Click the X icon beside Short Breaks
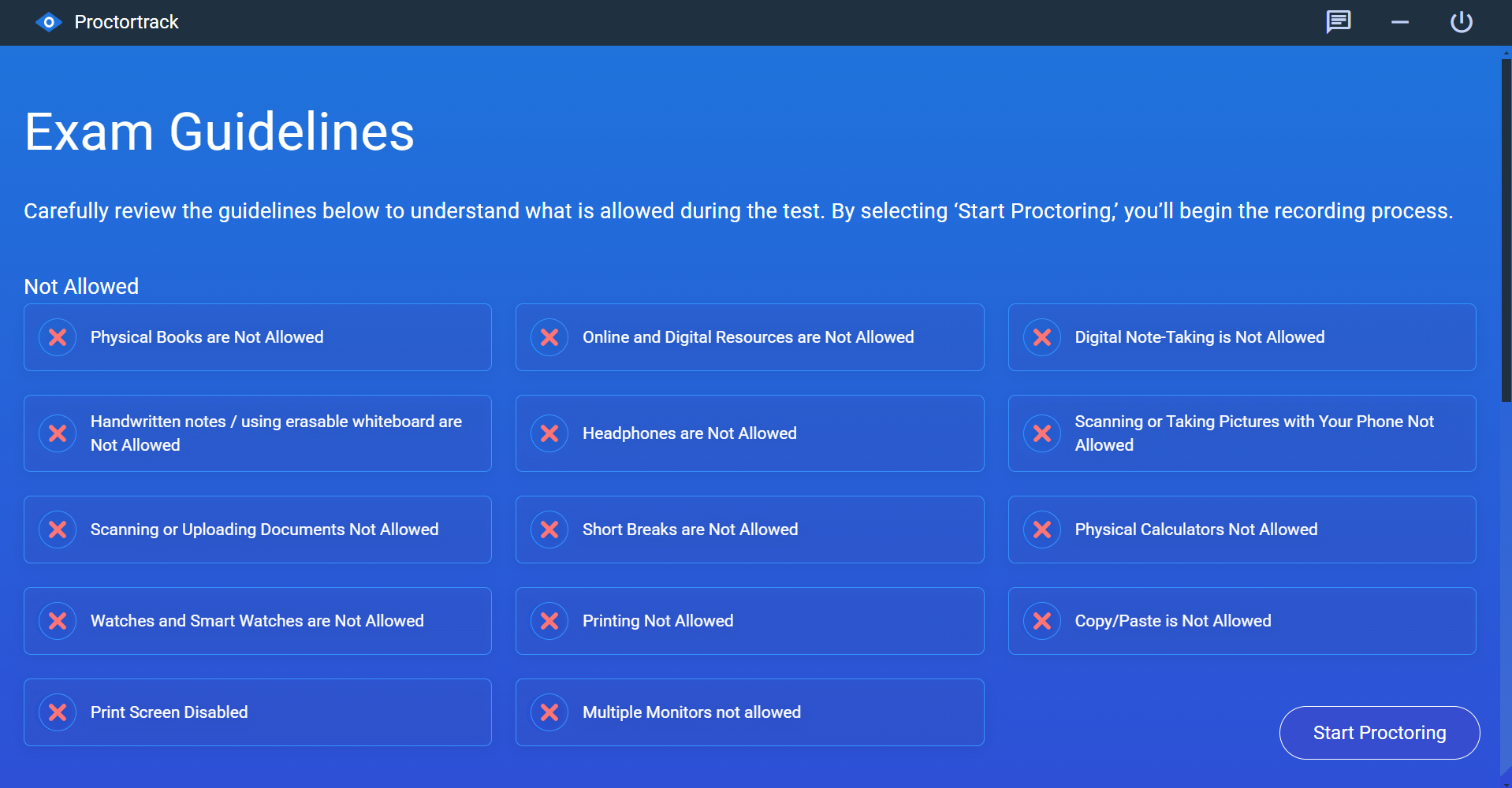Screen dimensions: 1512x788 [x=549, y=530]
